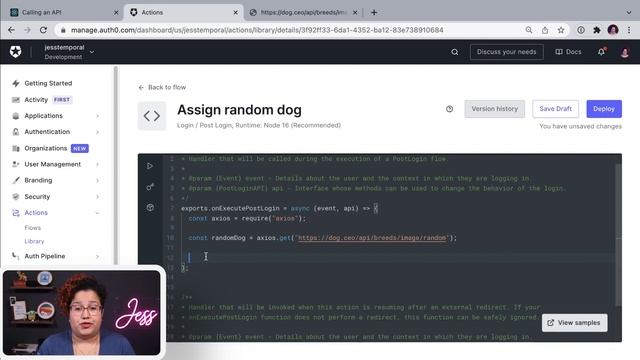Expand the Authentication menu
Screen dimensions: 640x360
click(56, 132)
